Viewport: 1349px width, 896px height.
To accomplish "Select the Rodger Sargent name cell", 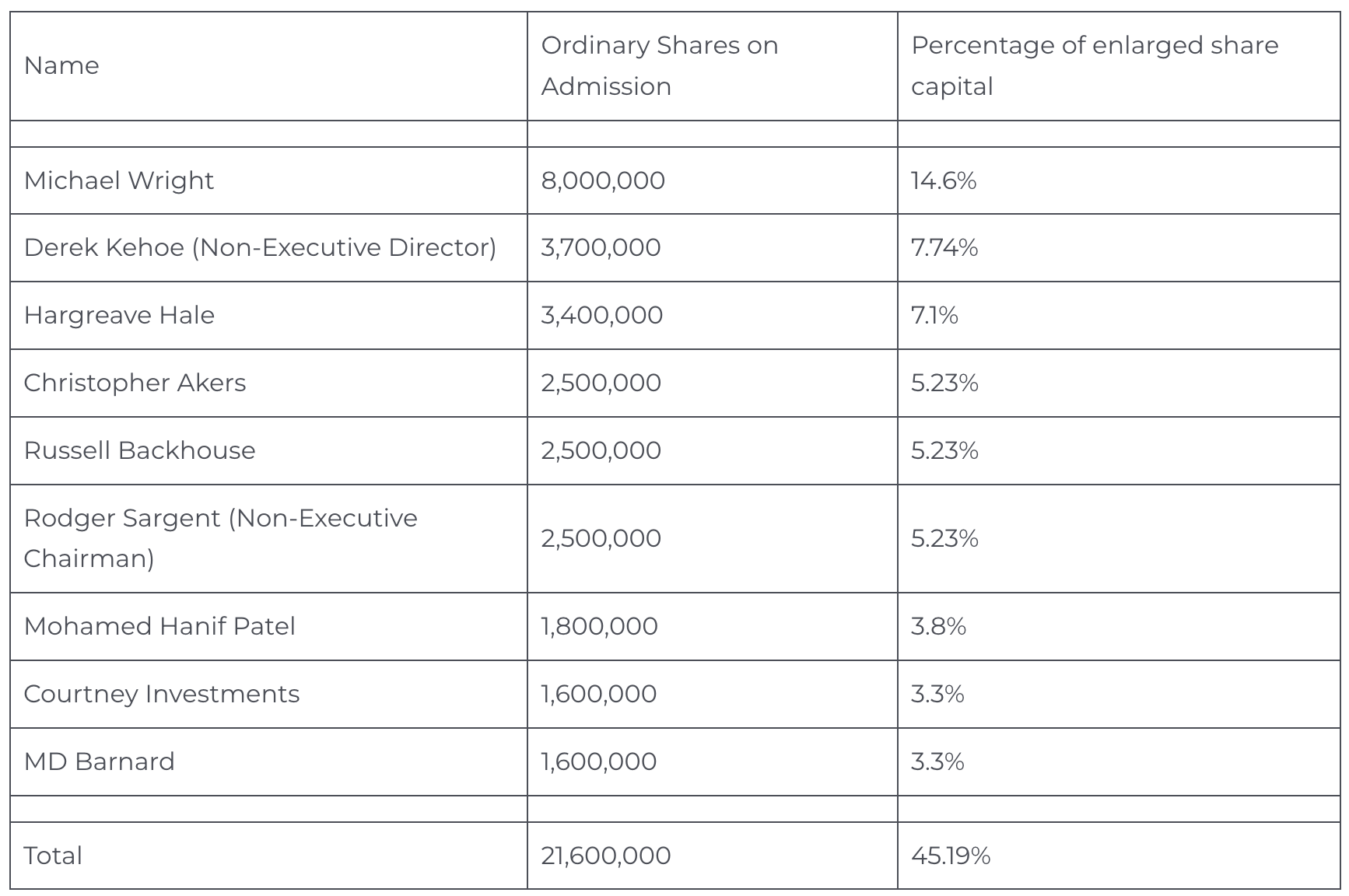I will [x=220, y=538].
